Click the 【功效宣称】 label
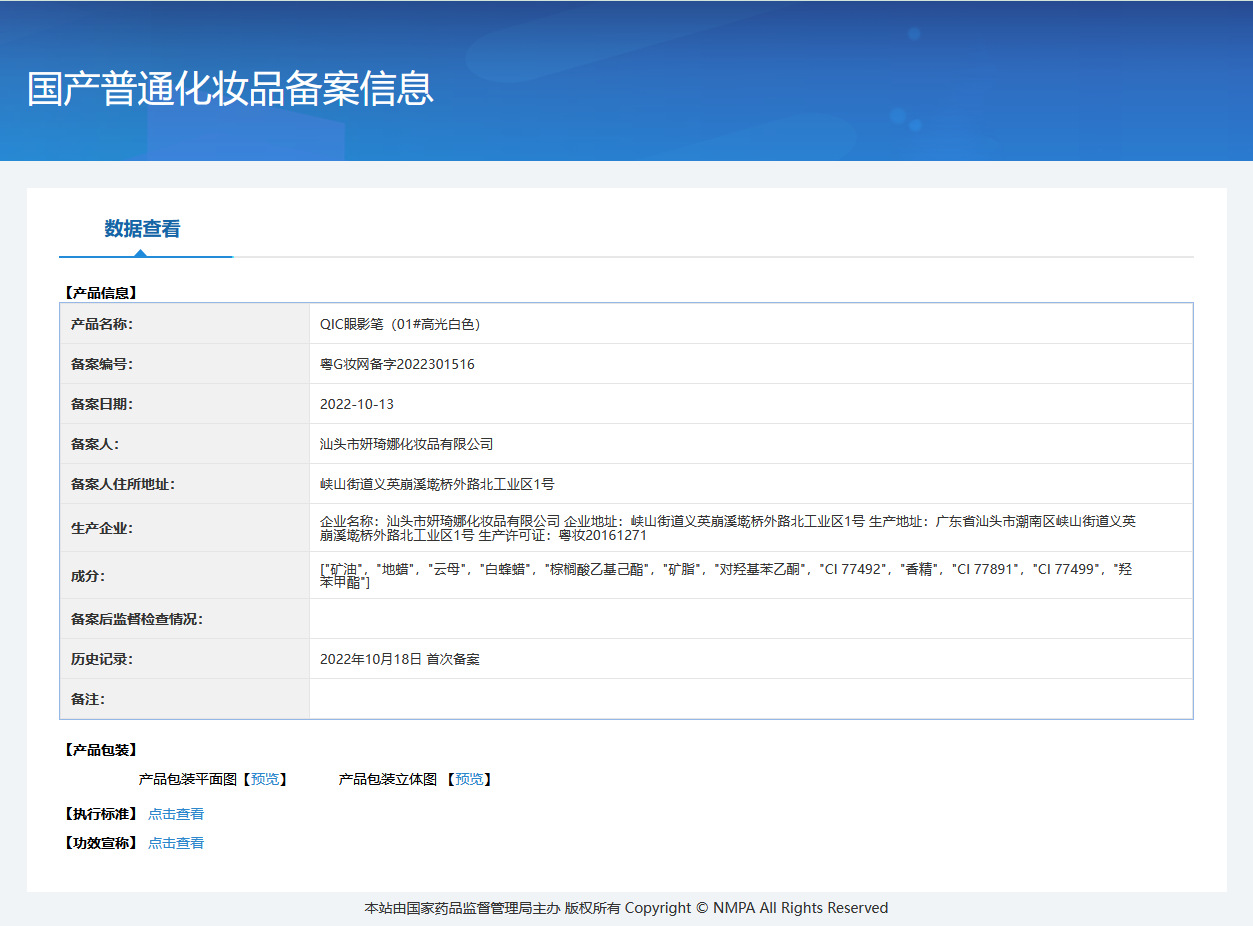 (99, 843)
